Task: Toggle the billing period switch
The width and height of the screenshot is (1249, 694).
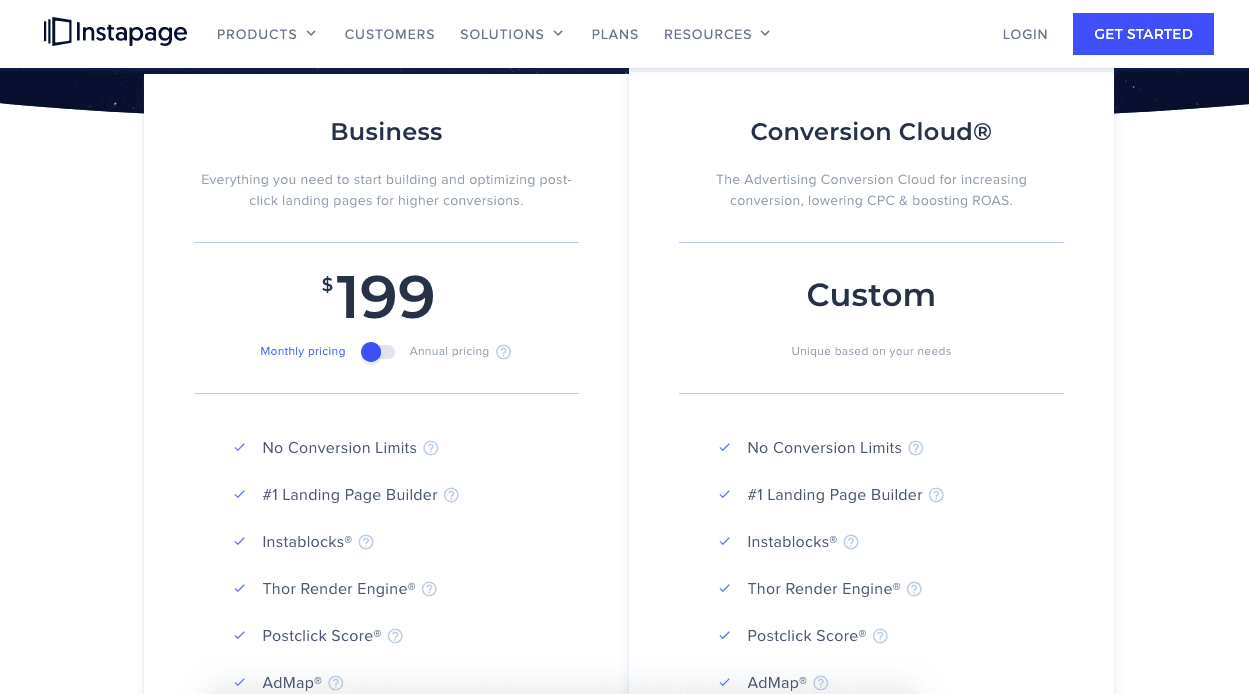Action: [377, 352]
